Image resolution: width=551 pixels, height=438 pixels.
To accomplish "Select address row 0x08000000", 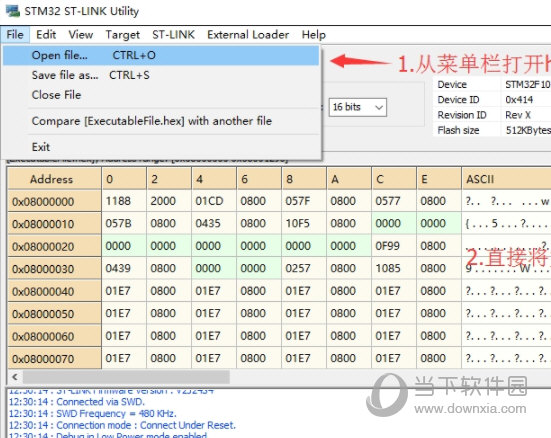I will pos(54,201).
